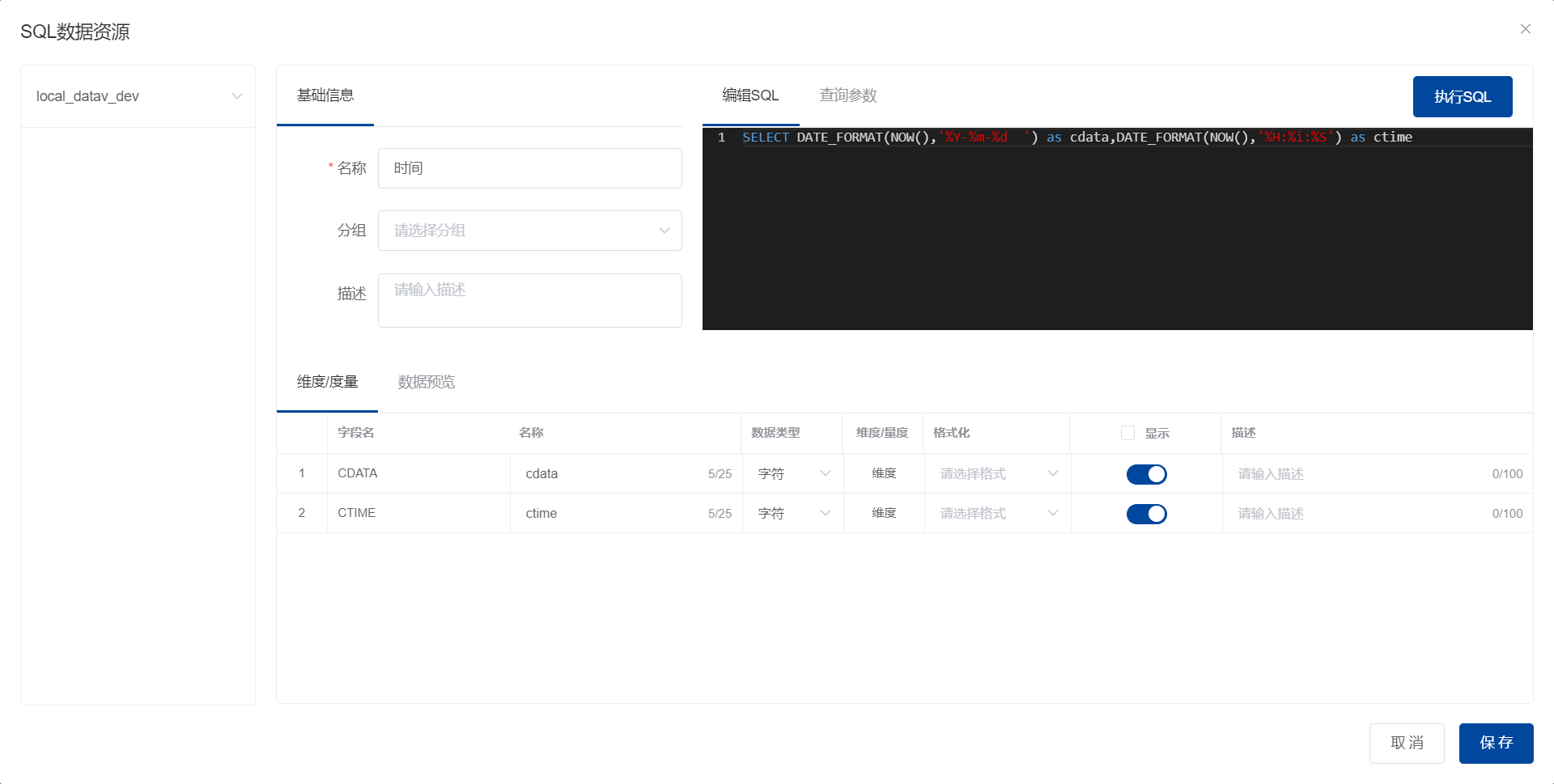Click the 维度/量度 column header
1554x784 pixels.
[x=882, y=433]
